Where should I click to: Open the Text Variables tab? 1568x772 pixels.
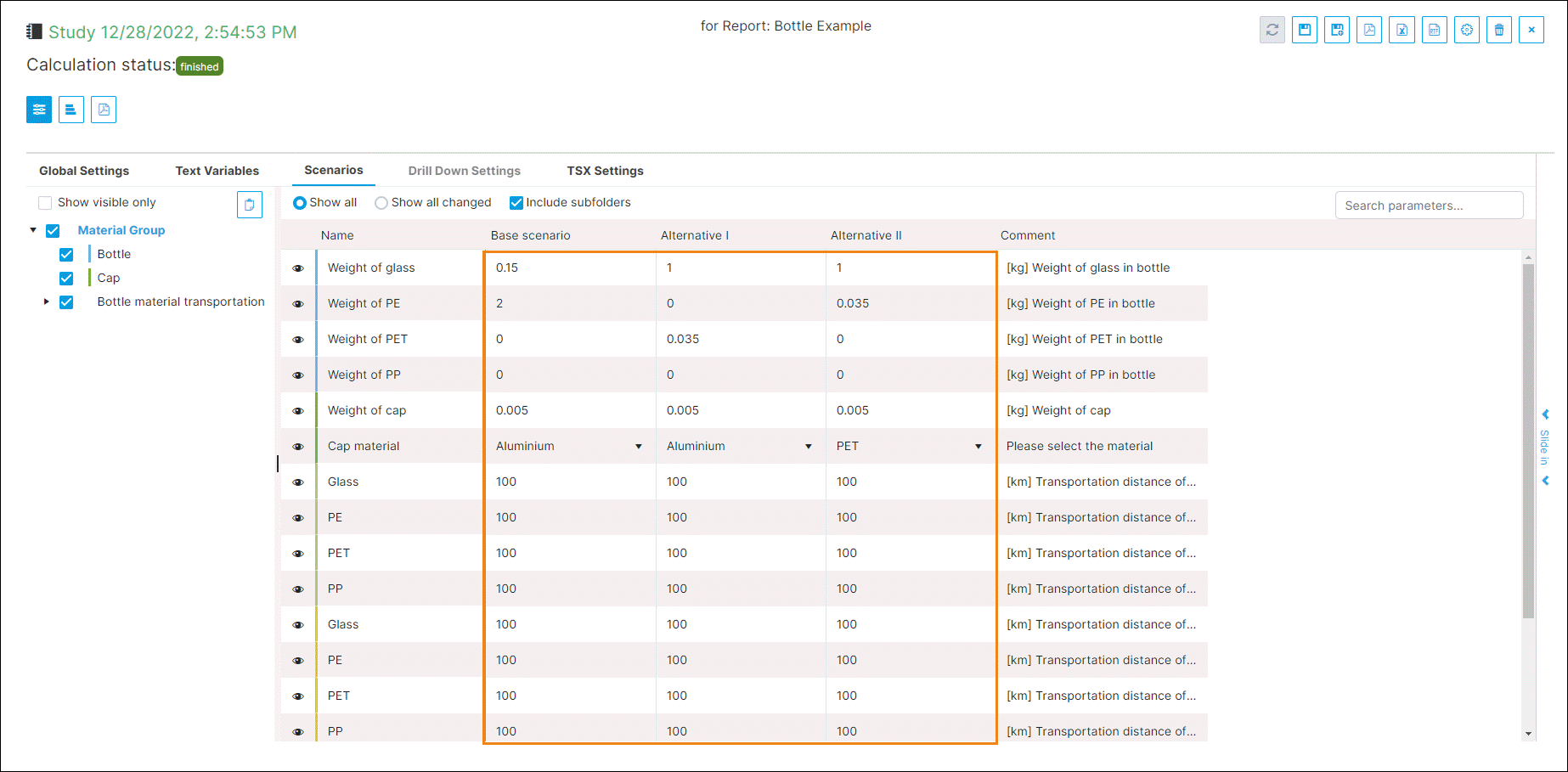(x=217, y=171)
